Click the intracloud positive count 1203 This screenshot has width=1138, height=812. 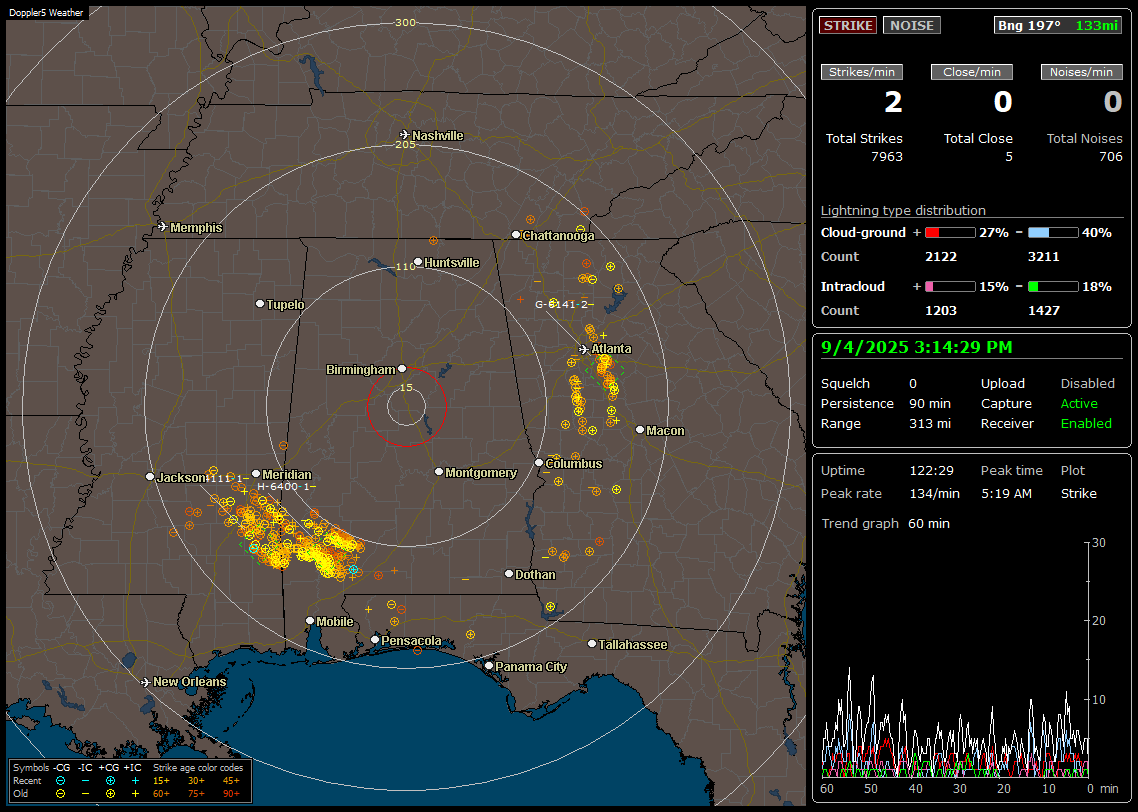(x=941, y=311)
